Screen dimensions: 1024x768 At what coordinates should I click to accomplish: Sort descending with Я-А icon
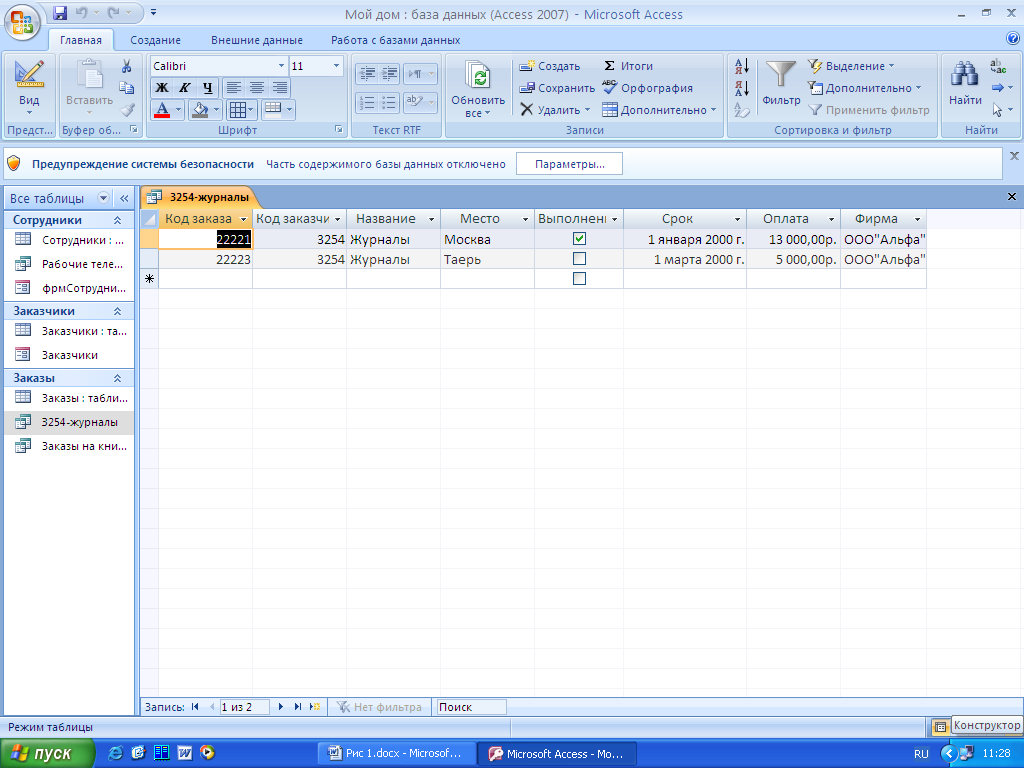coord(742,88)
